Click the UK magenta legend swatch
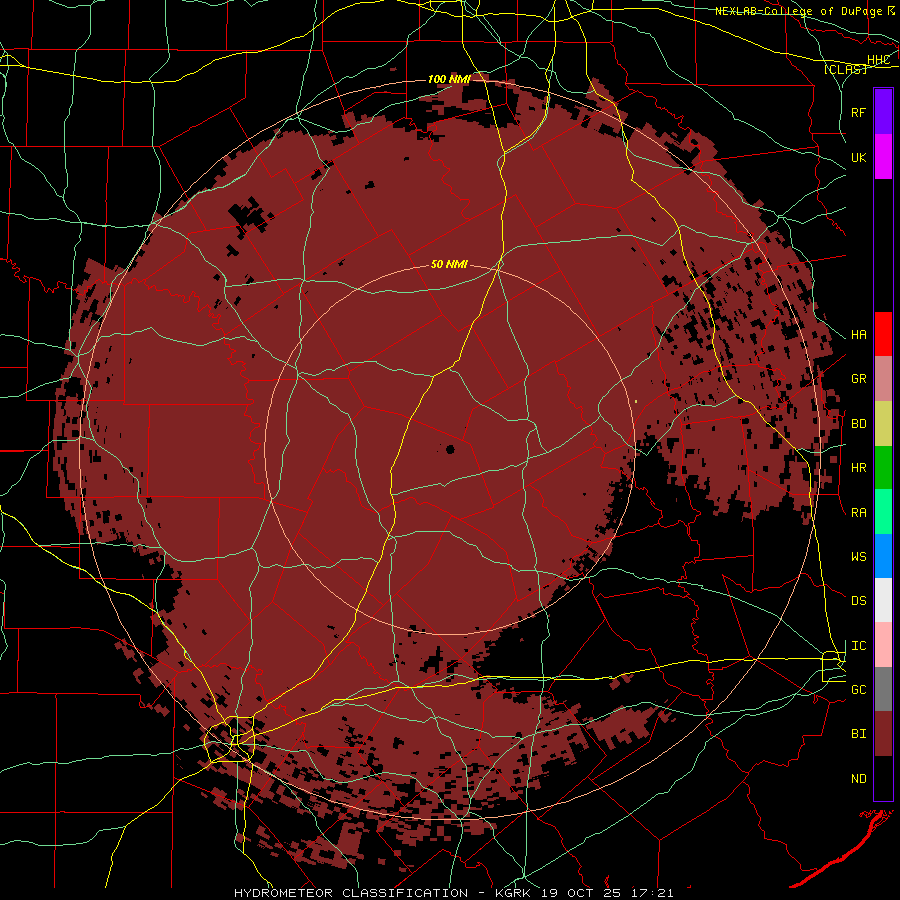This screenshot has height=900, width=900. [x=883, y=157]
